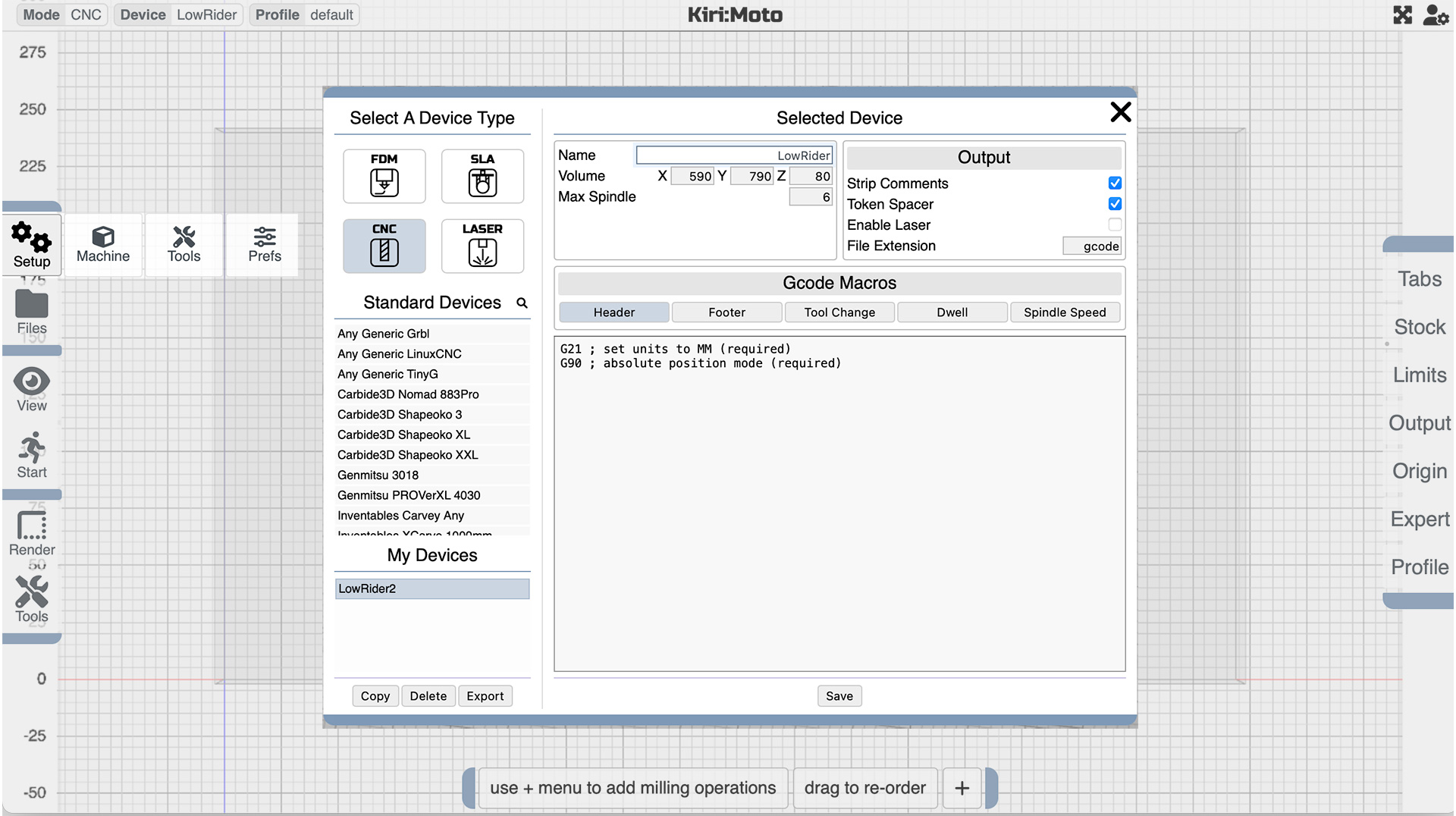This screenshot has width=1456, height=816.
Task: Open the Expert panel on right
Action: click(1420, 519)
